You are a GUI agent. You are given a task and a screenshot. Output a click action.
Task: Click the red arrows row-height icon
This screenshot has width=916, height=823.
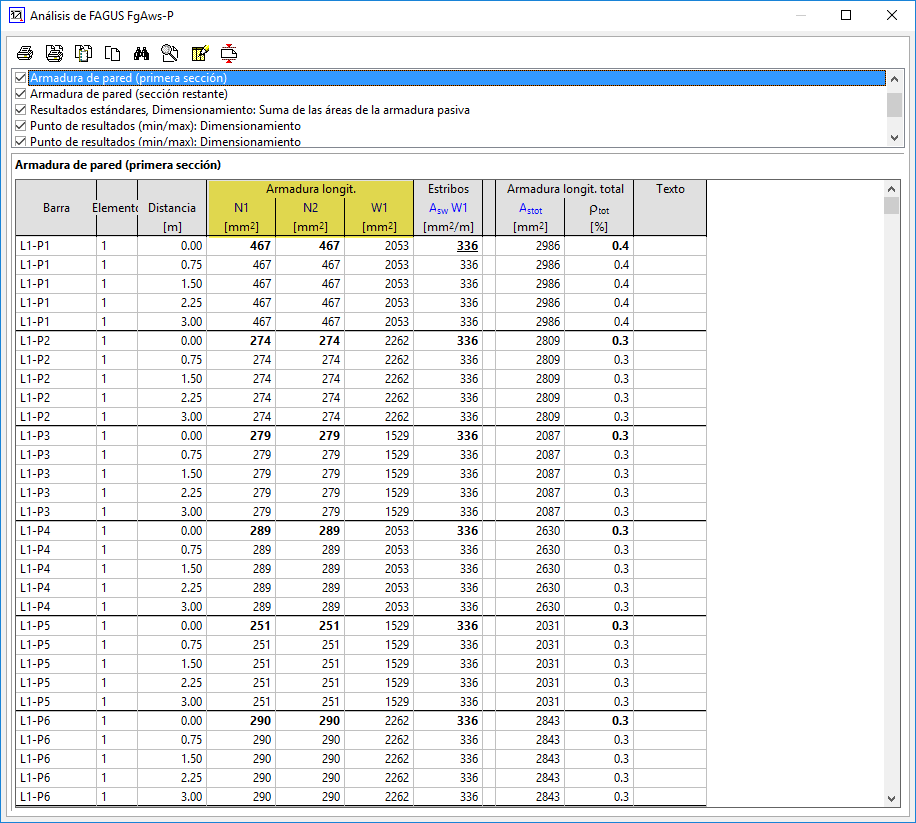point(229,53)
